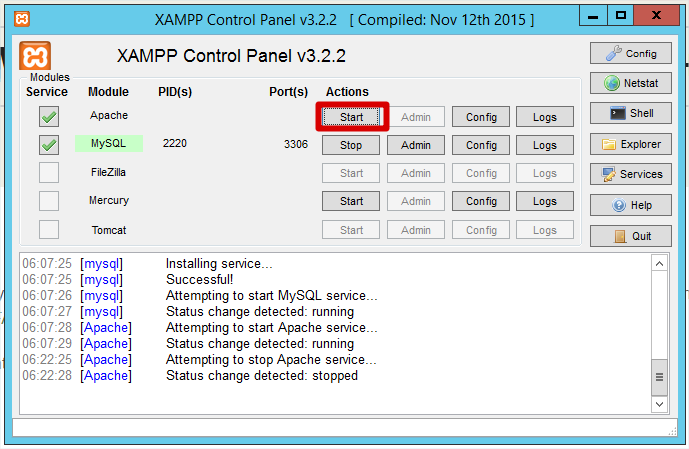Quit the XAMPP Control Panel
Screen dimensions: 689x449
pyautogui.click(x=630, y=236)
